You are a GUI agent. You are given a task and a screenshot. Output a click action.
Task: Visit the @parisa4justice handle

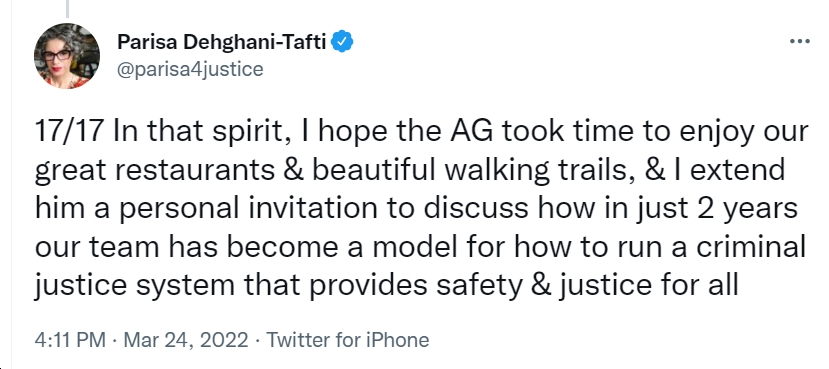(x=190, y=69)
